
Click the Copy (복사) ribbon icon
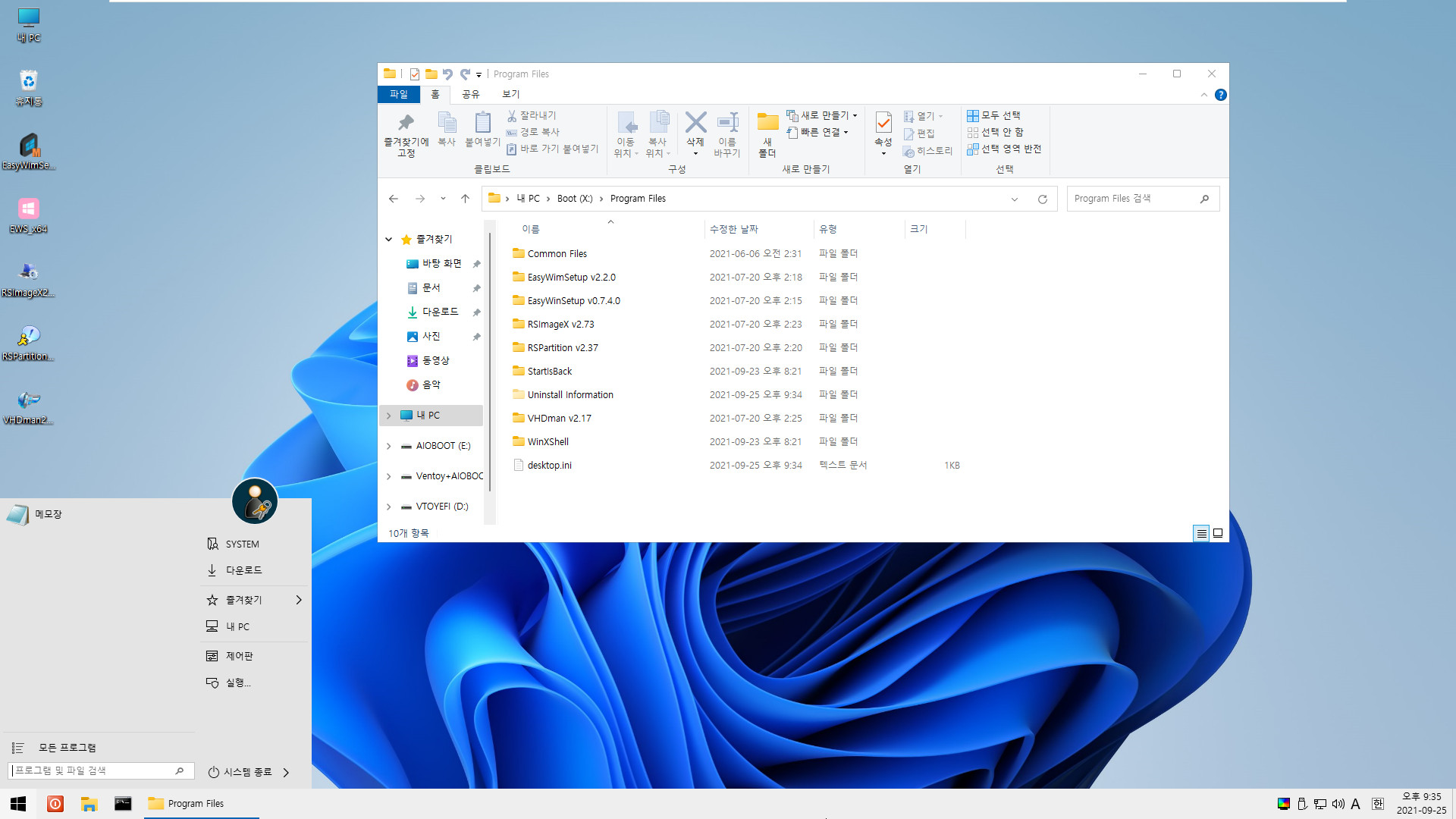(x=447, y=123)
